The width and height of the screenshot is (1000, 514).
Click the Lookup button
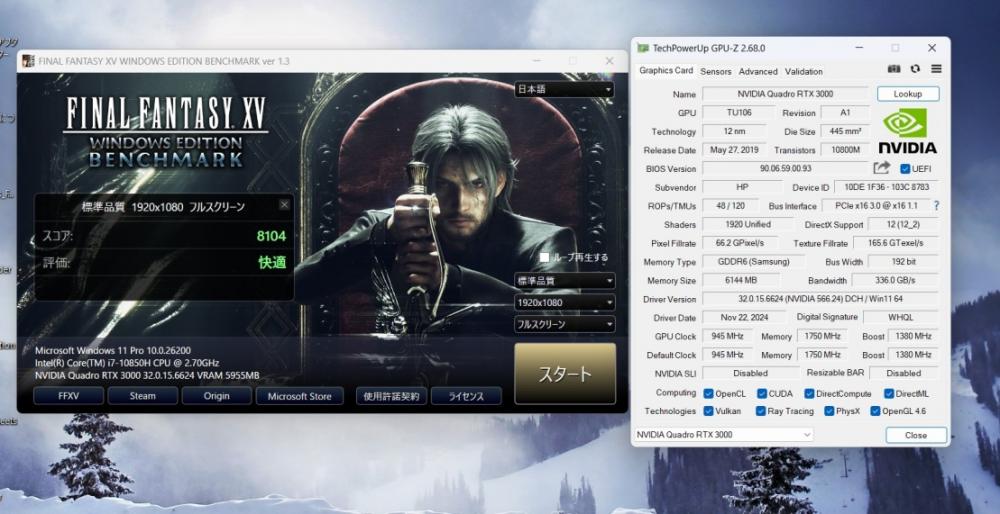(907, 94)
